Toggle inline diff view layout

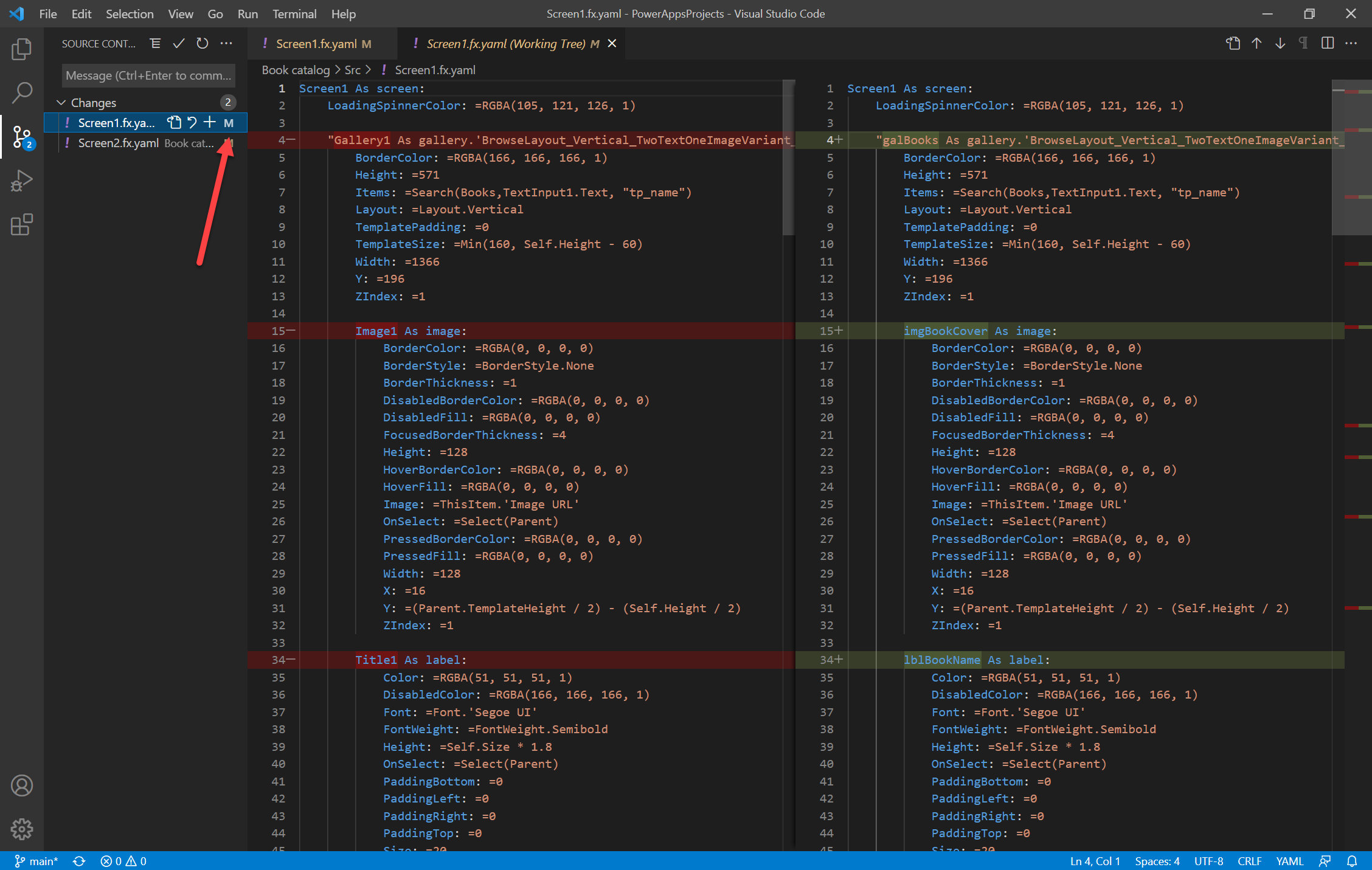[1328, 43]
